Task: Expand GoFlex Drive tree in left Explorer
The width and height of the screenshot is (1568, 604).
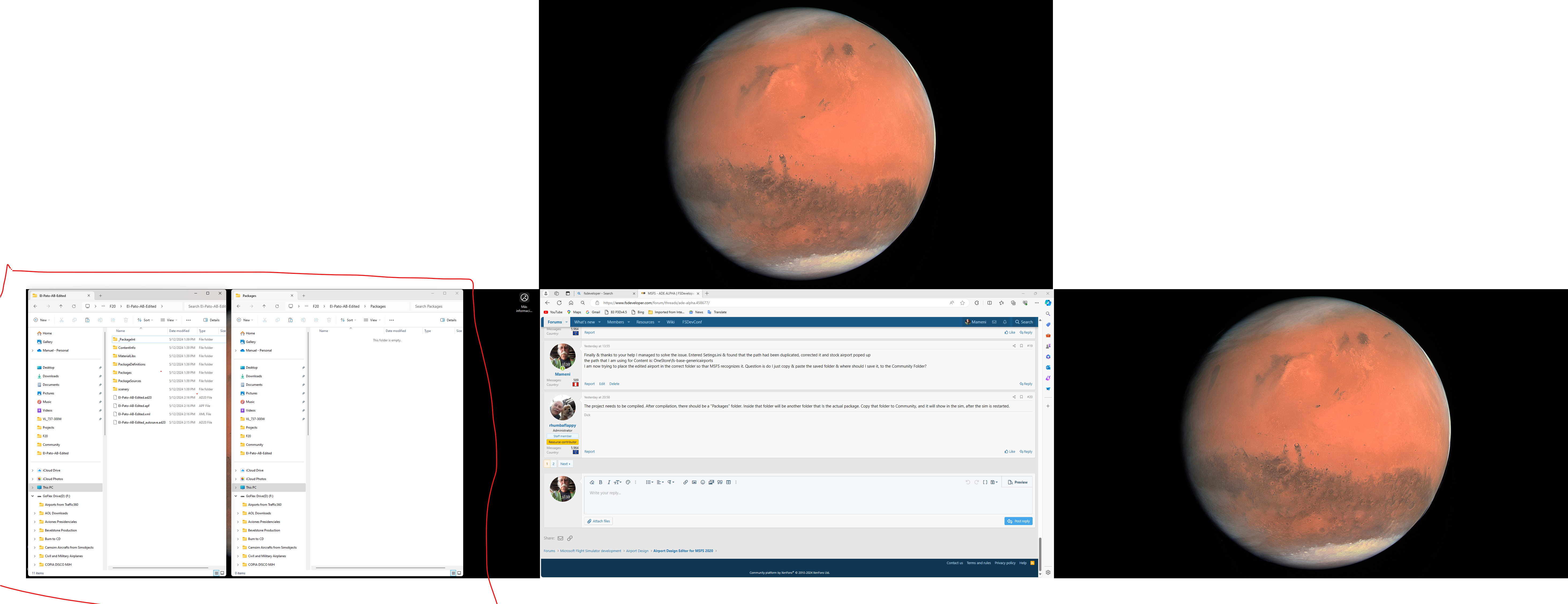Action: [33, 496]
